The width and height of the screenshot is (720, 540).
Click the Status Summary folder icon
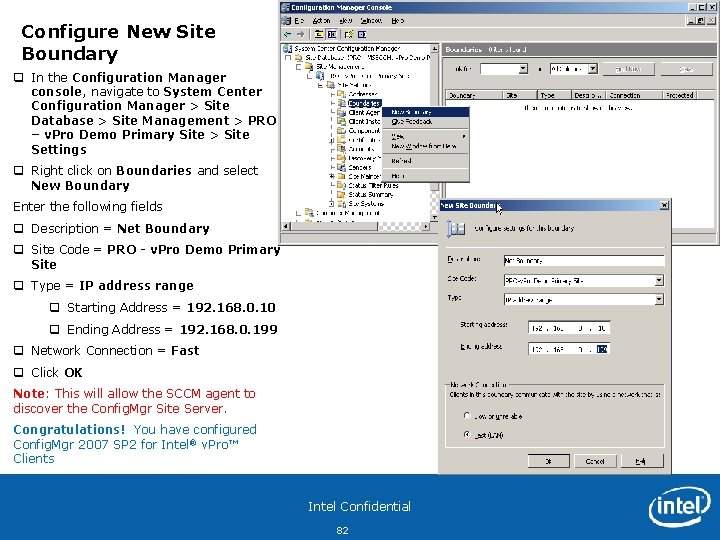[341, 194]
